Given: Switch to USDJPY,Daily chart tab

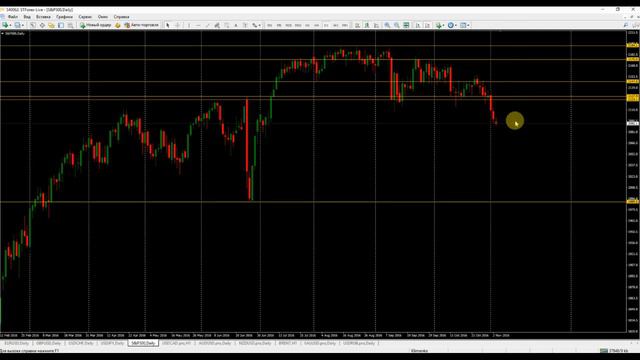Looking at the screenshot, I should pos(112,343).
